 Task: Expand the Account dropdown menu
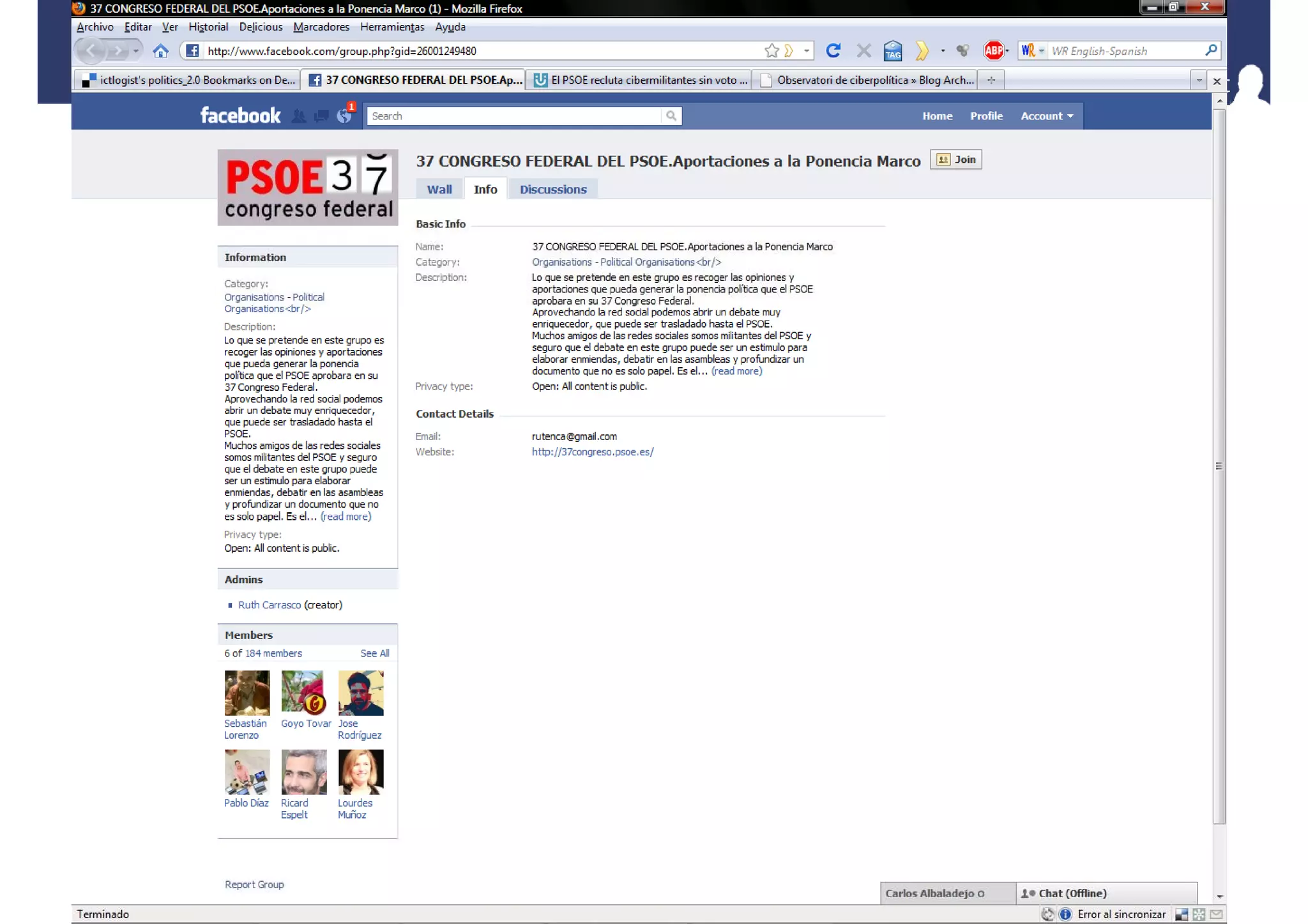click(x=1046, y=116)
